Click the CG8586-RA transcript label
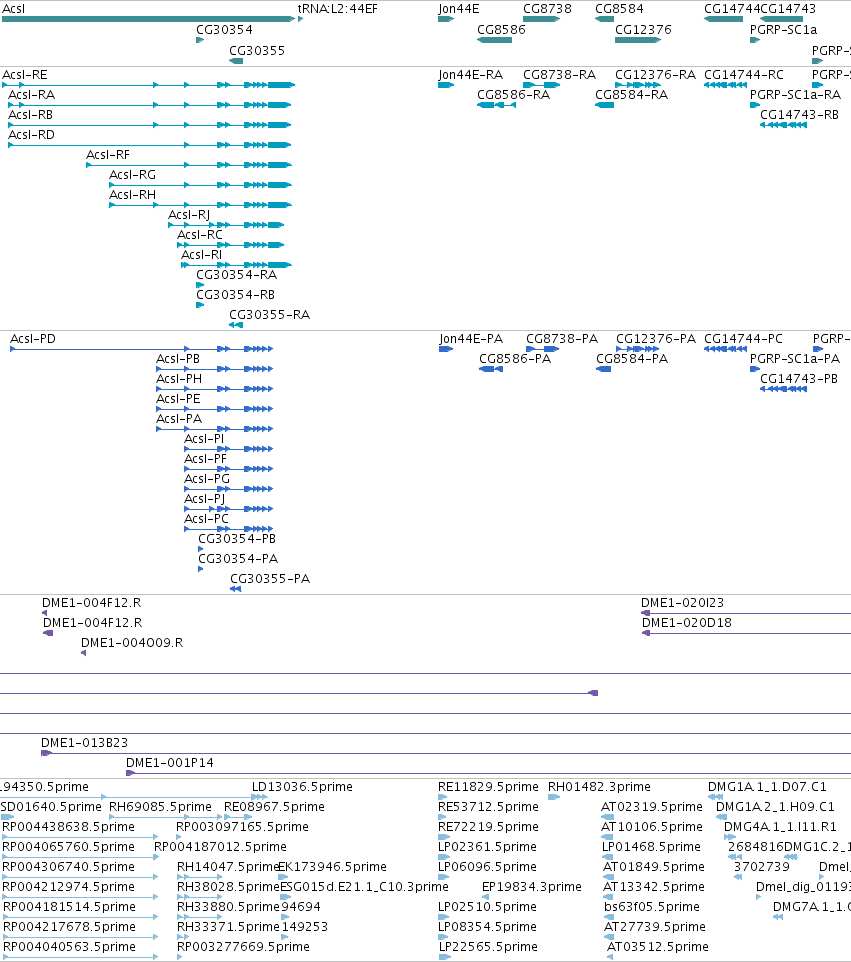The height and width of the screenshot is (962, 851). pyautogui.click(x=514, y=95)
